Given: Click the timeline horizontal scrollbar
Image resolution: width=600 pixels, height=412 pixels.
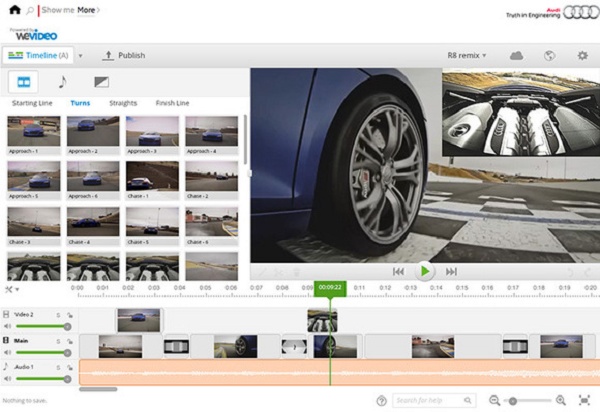Looking at the screenshot, I should 98,389.
